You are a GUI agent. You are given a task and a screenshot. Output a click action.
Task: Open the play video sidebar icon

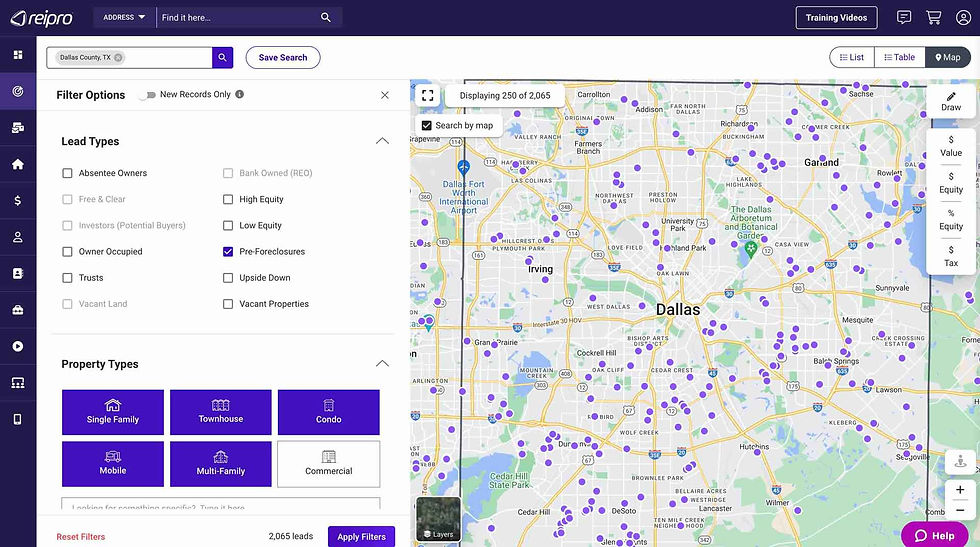pos(18,346)
